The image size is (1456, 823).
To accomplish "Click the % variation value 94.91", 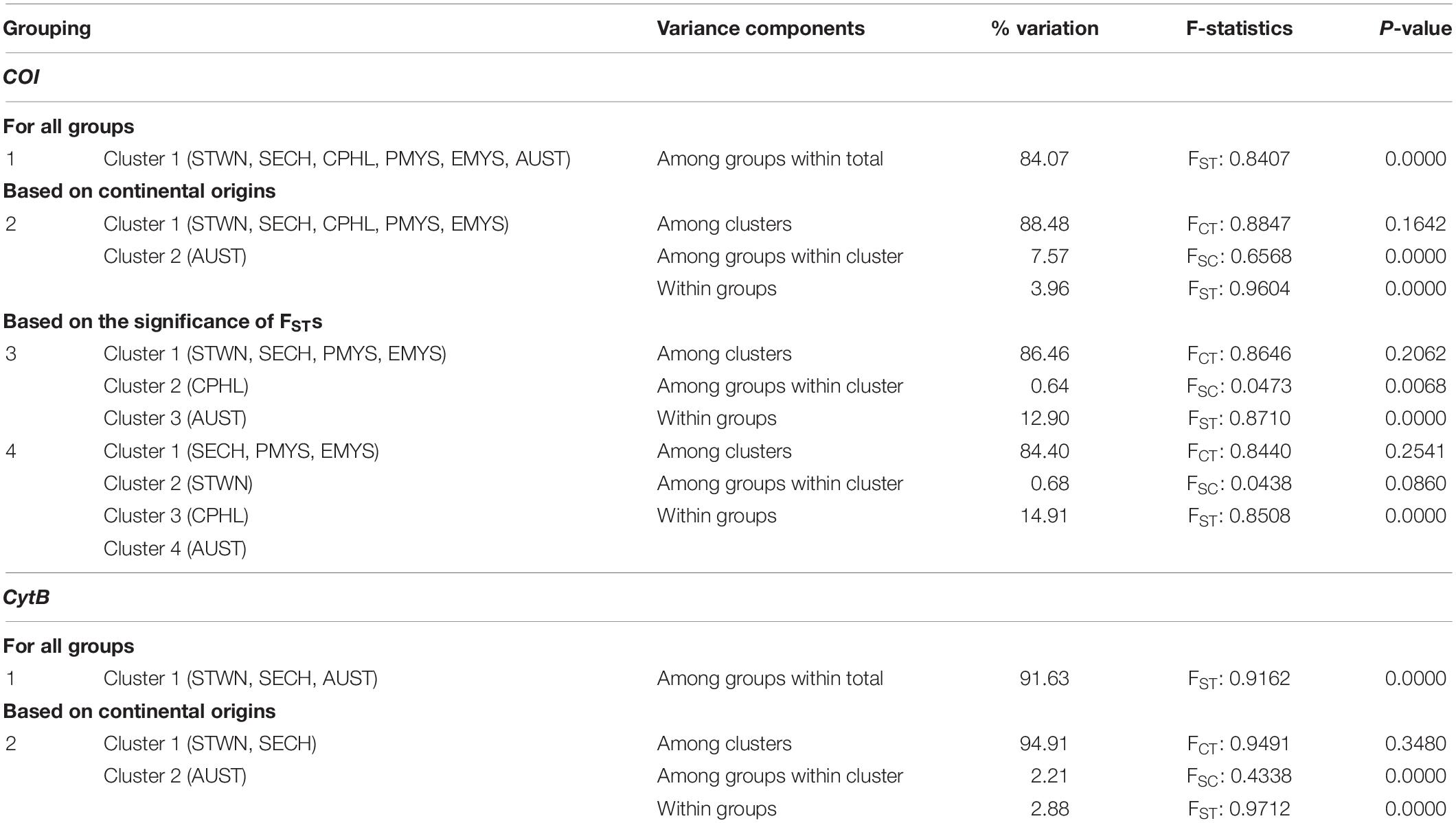I will [1044, 744].
